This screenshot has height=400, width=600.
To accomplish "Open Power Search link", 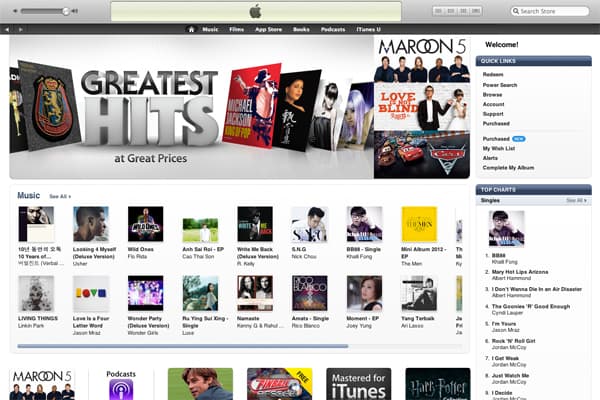I will point(500,84).
